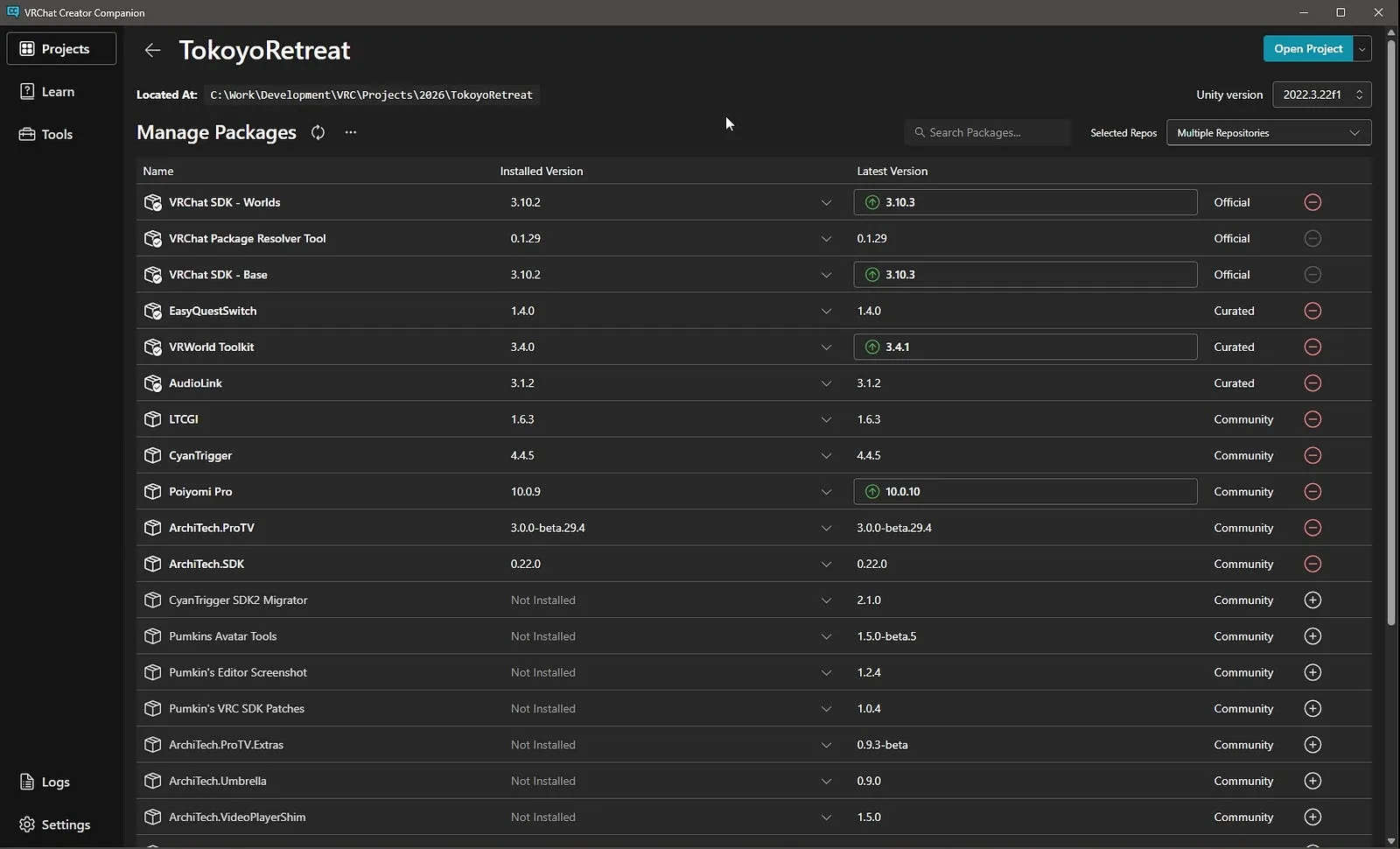Open the Unity version 2022.3.22f1 selector
The image size is (1400, 849).
[1321, 95]
